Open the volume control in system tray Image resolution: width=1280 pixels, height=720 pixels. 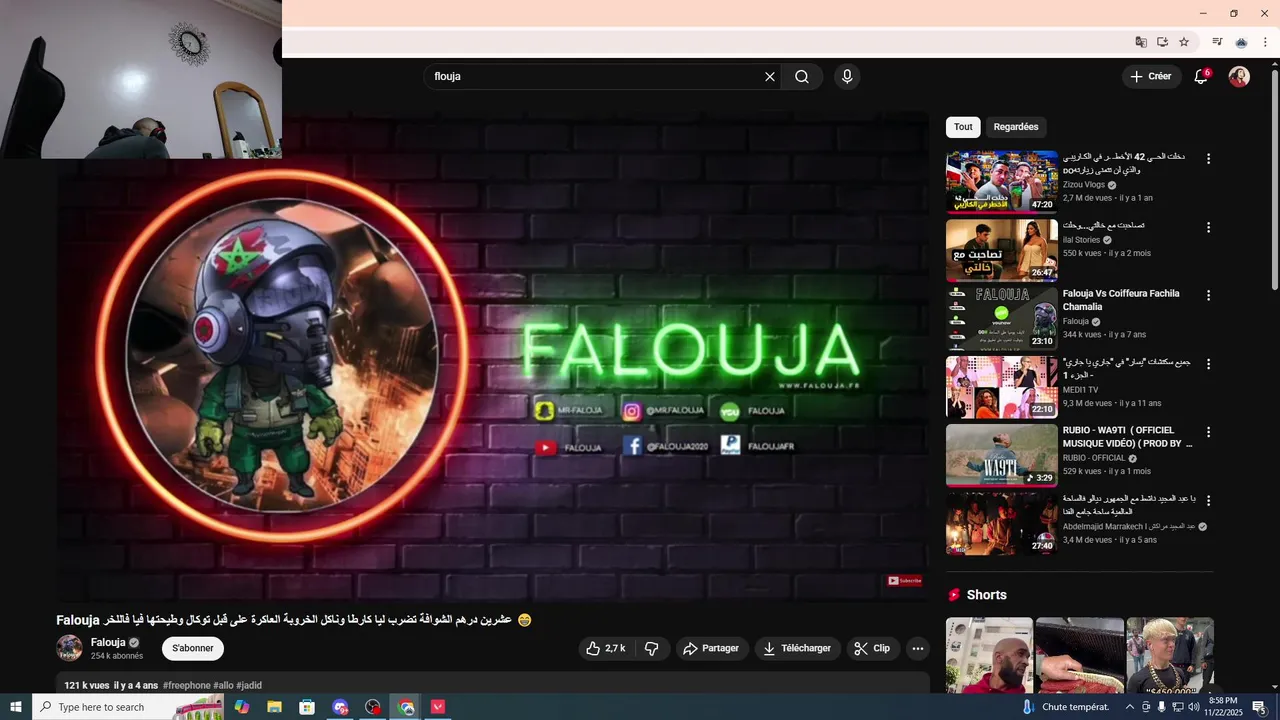click(1193, 707)
